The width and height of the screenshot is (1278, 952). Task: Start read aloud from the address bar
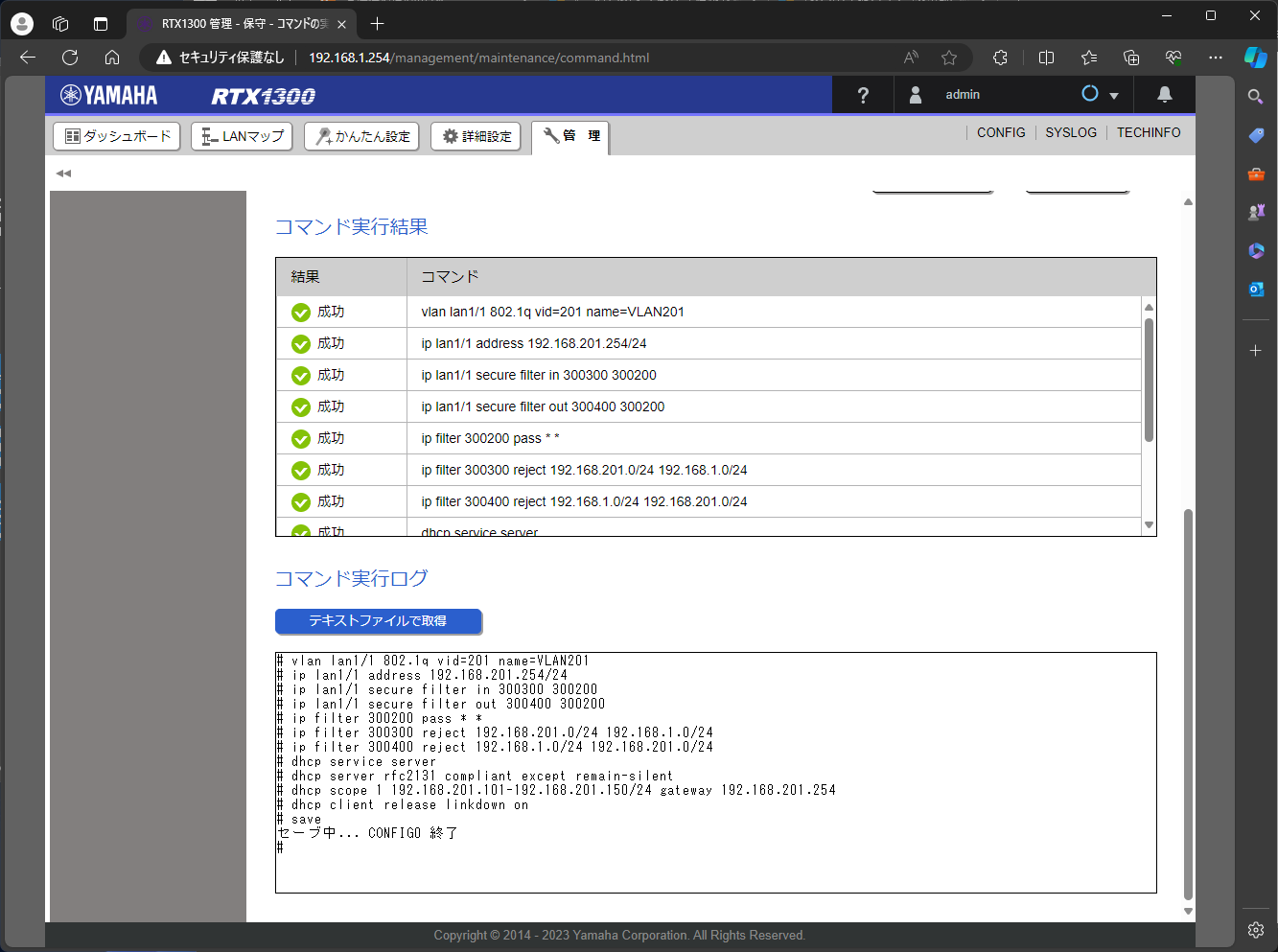pos(911,58)
